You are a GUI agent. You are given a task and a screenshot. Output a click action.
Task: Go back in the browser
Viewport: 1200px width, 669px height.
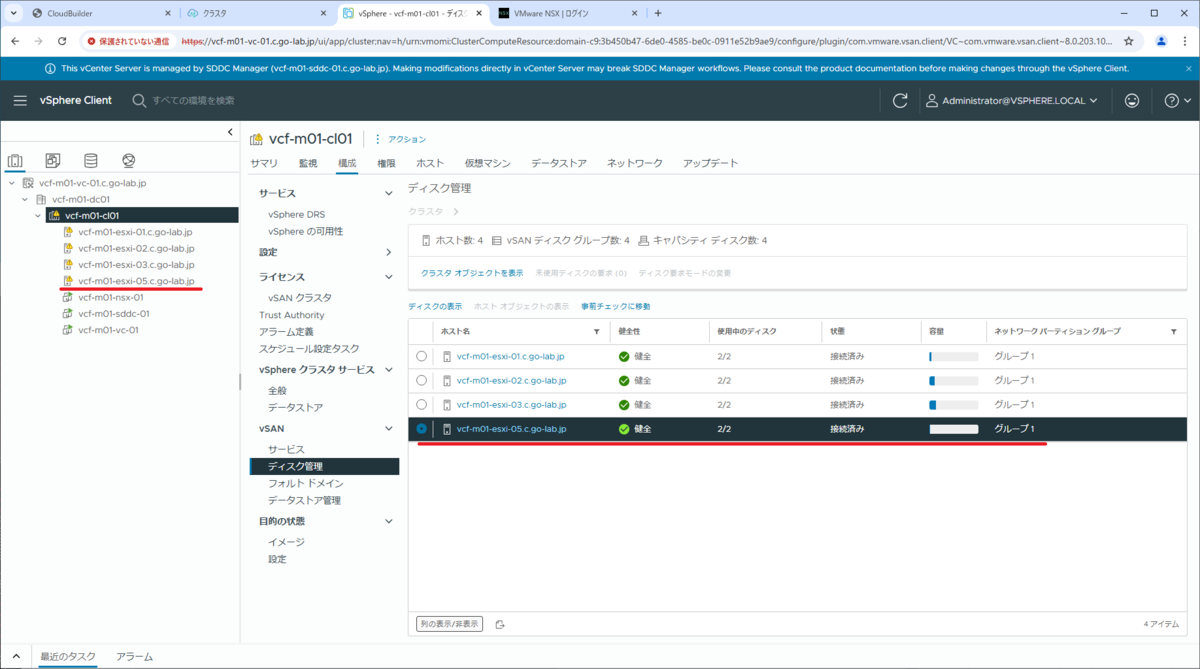(15, 41)
